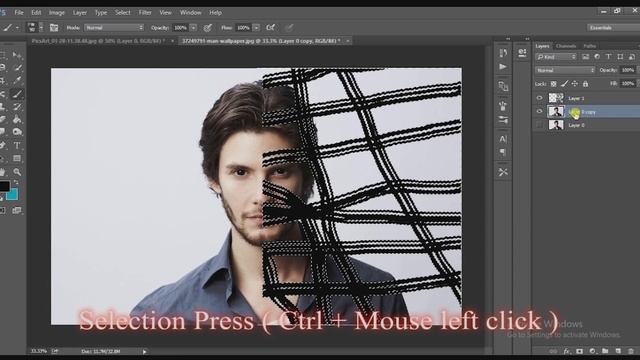
Task: Open the Layer menu
Action: tap(80, 13)
